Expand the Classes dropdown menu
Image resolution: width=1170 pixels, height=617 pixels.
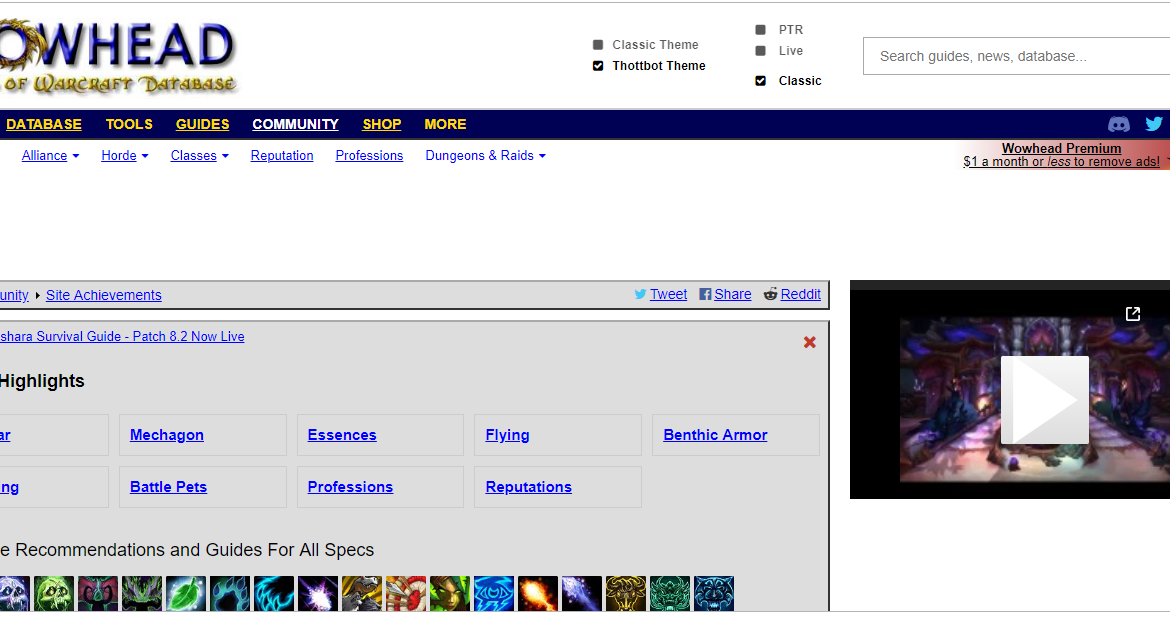click(x=199, y=156)
